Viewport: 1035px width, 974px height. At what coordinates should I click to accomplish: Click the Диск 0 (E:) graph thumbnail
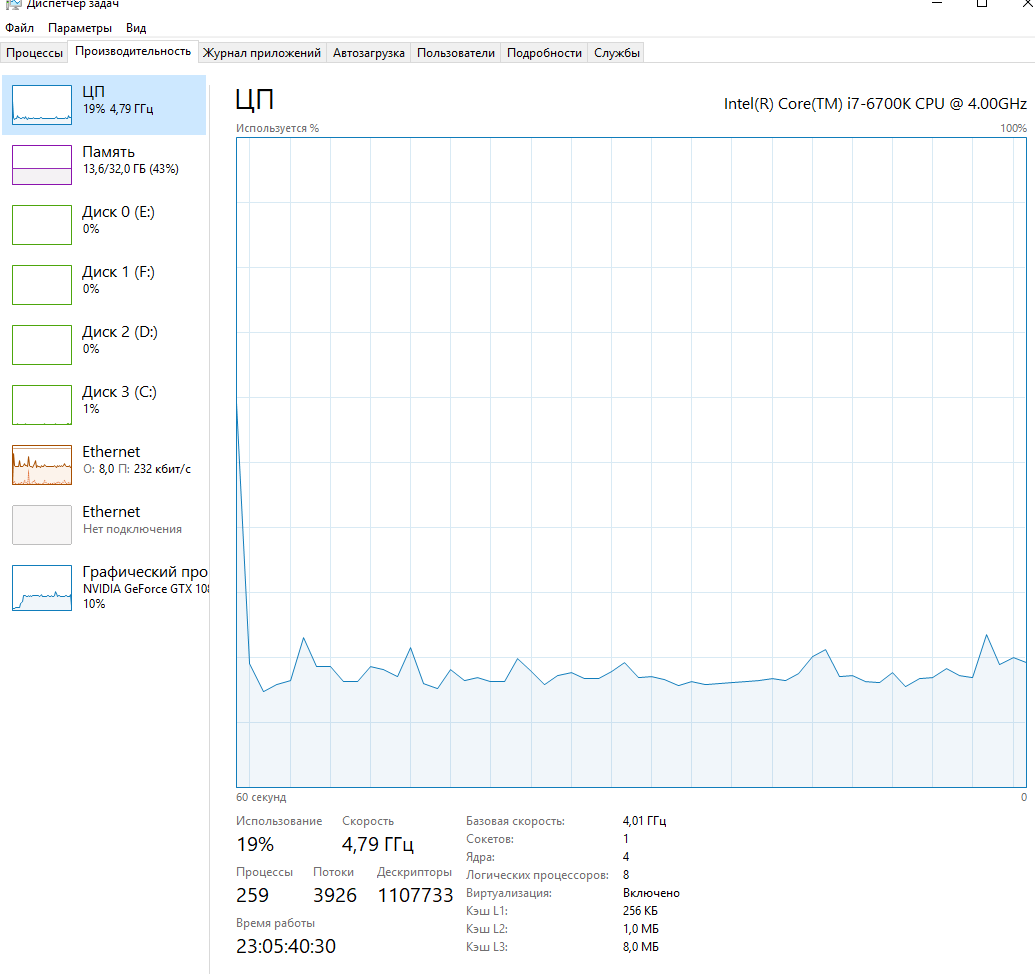(42, 225)
